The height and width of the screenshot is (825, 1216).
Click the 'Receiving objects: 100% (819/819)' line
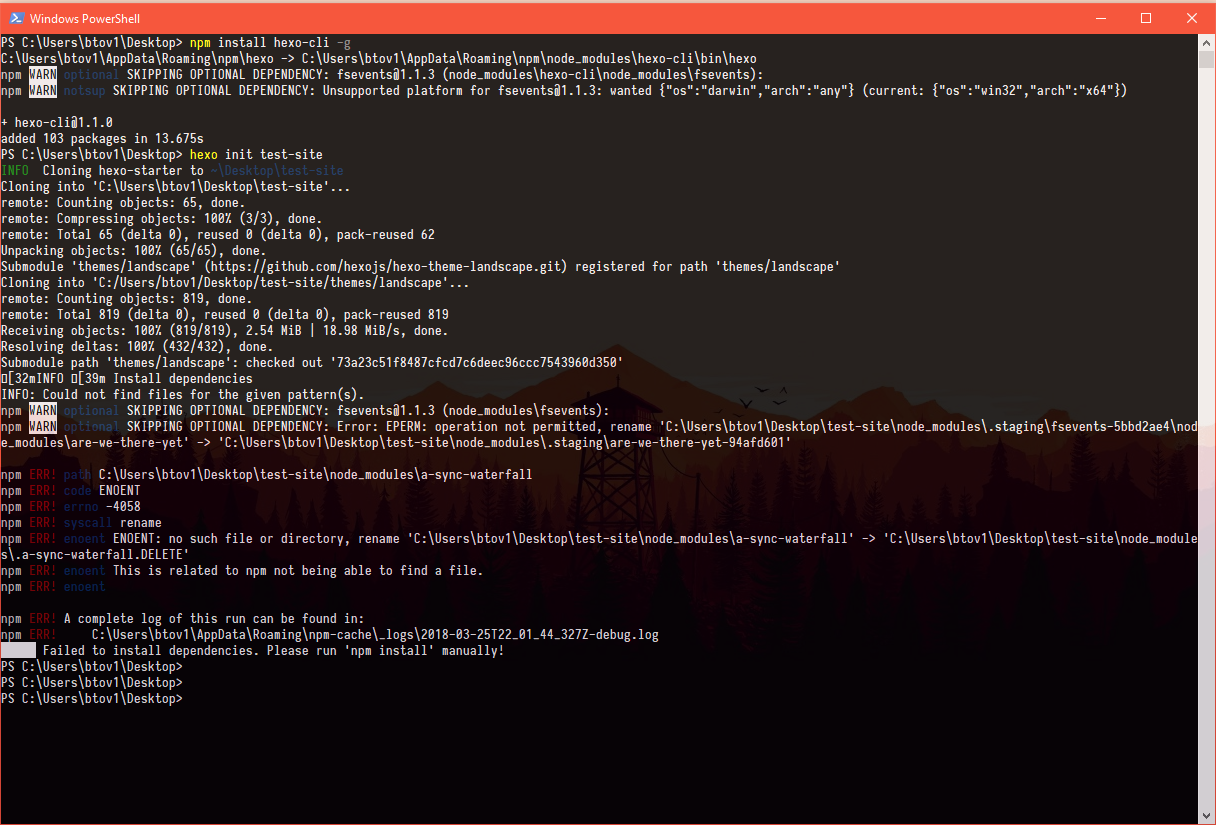click(x=225, y=331)
